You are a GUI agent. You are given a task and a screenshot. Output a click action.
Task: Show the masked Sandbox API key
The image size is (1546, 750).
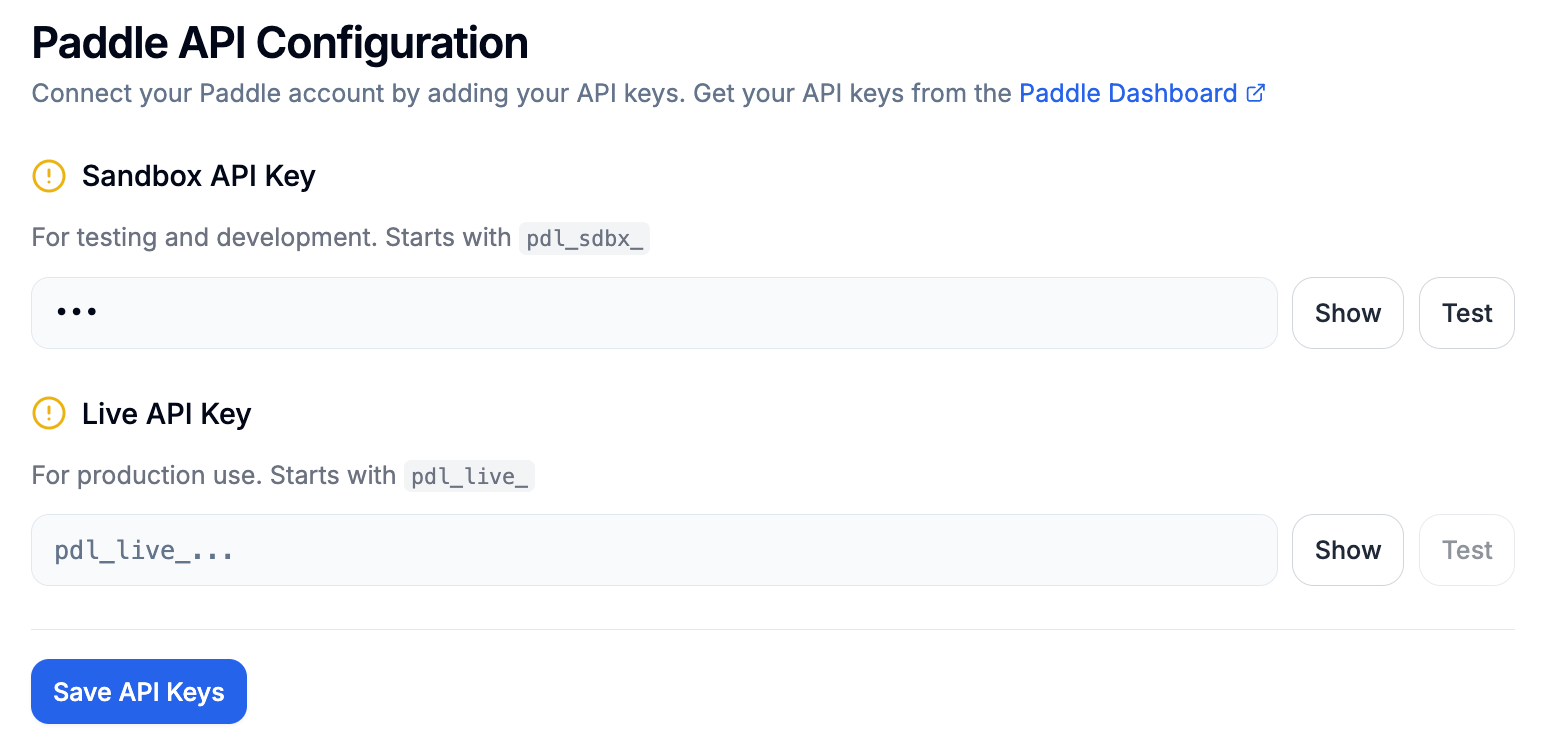[1347, 313]
